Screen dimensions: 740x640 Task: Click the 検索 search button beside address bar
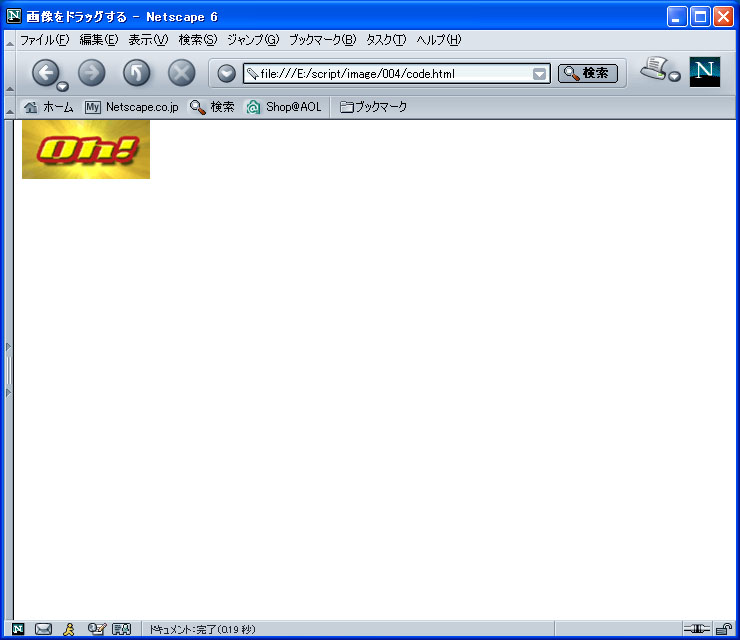588,73
